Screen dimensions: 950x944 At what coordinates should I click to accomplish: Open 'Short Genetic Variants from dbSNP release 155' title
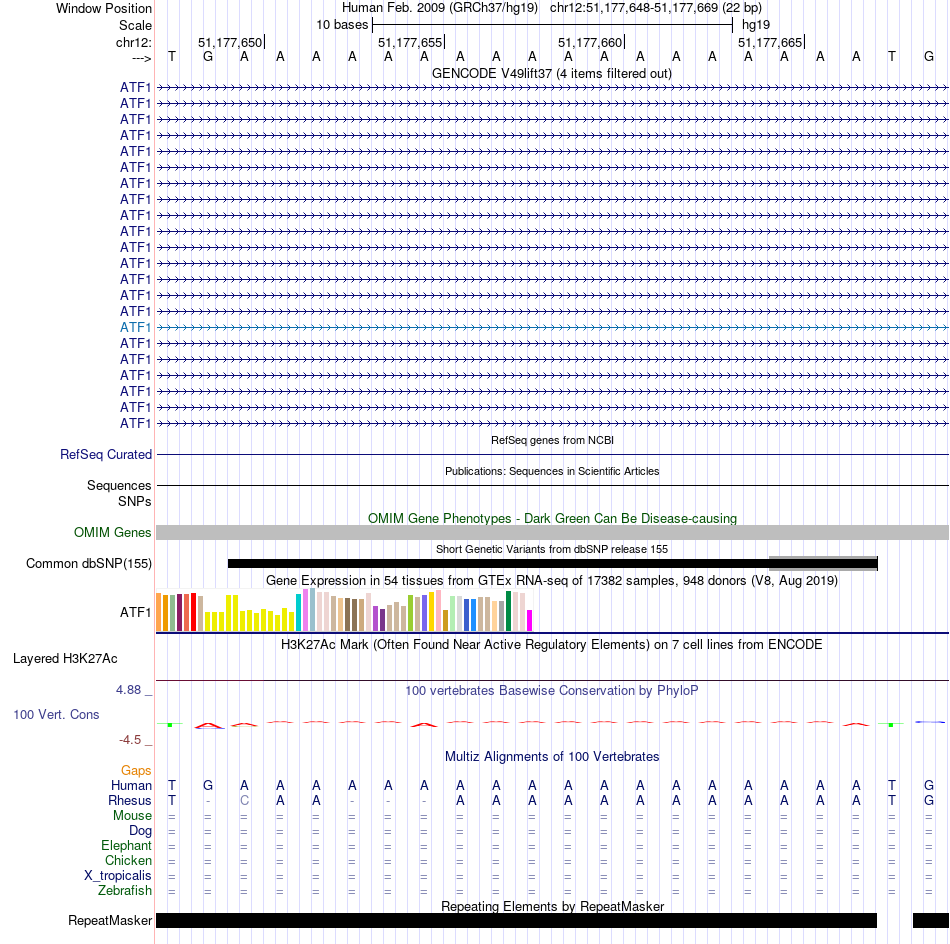tap(552, 550)
